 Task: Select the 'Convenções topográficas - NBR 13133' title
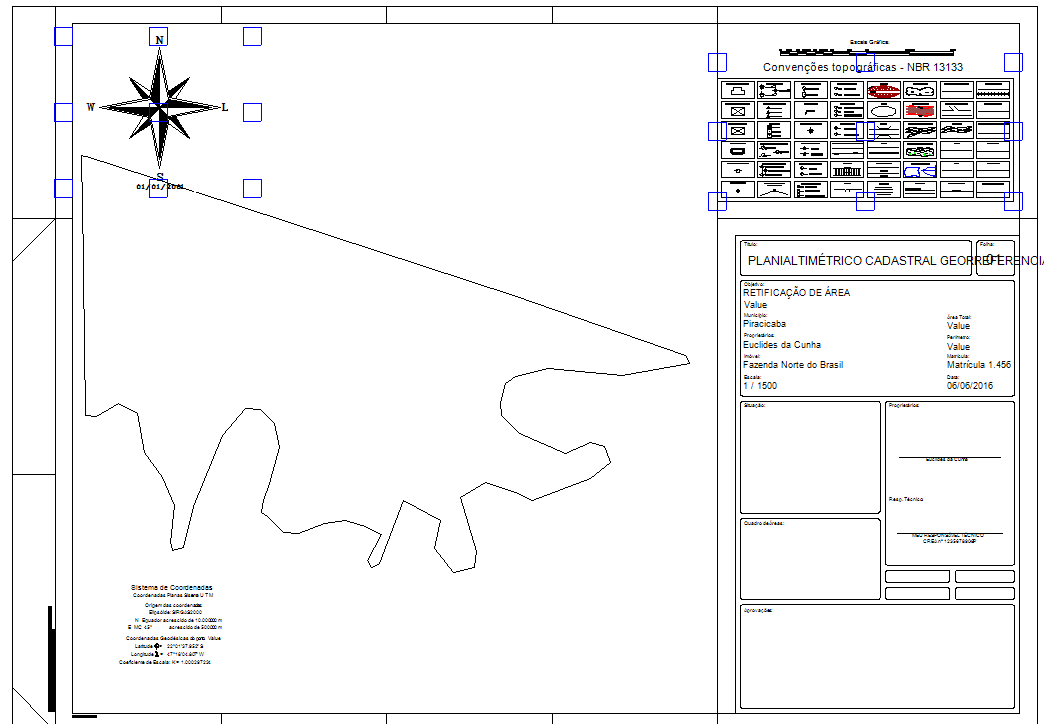point(862,67)
